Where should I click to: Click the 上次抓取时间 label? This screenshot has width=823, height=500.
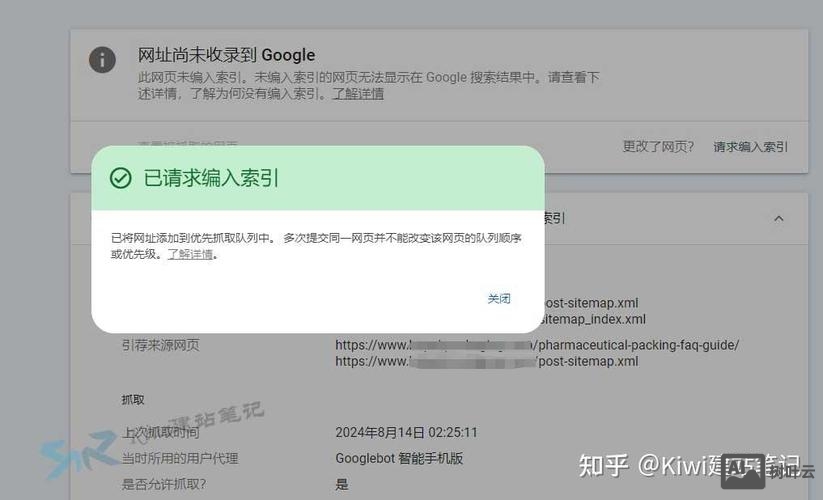point(161,432)
